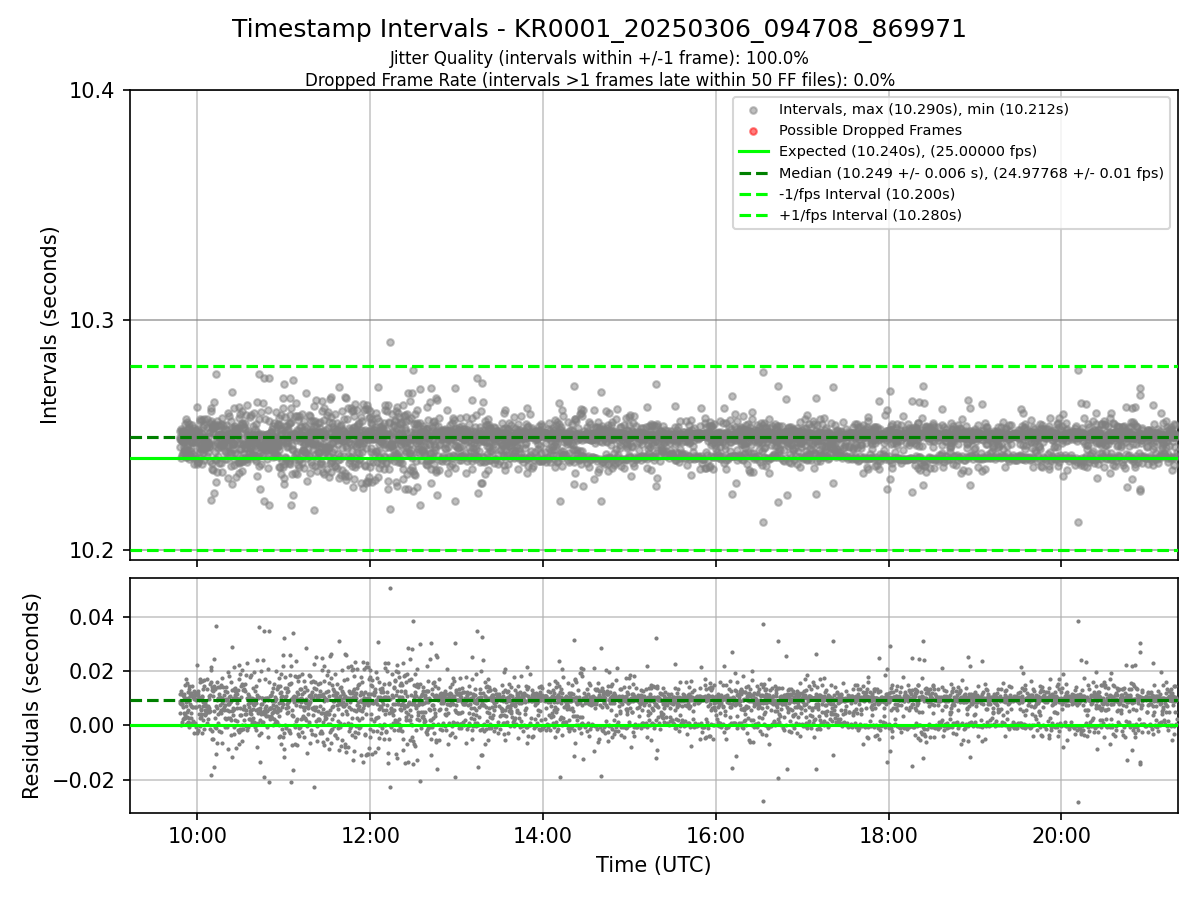This screenshot has height=900, width=1200.
Task: Click legend entry Intervals max (10.290s)
Action: (924, 109)
